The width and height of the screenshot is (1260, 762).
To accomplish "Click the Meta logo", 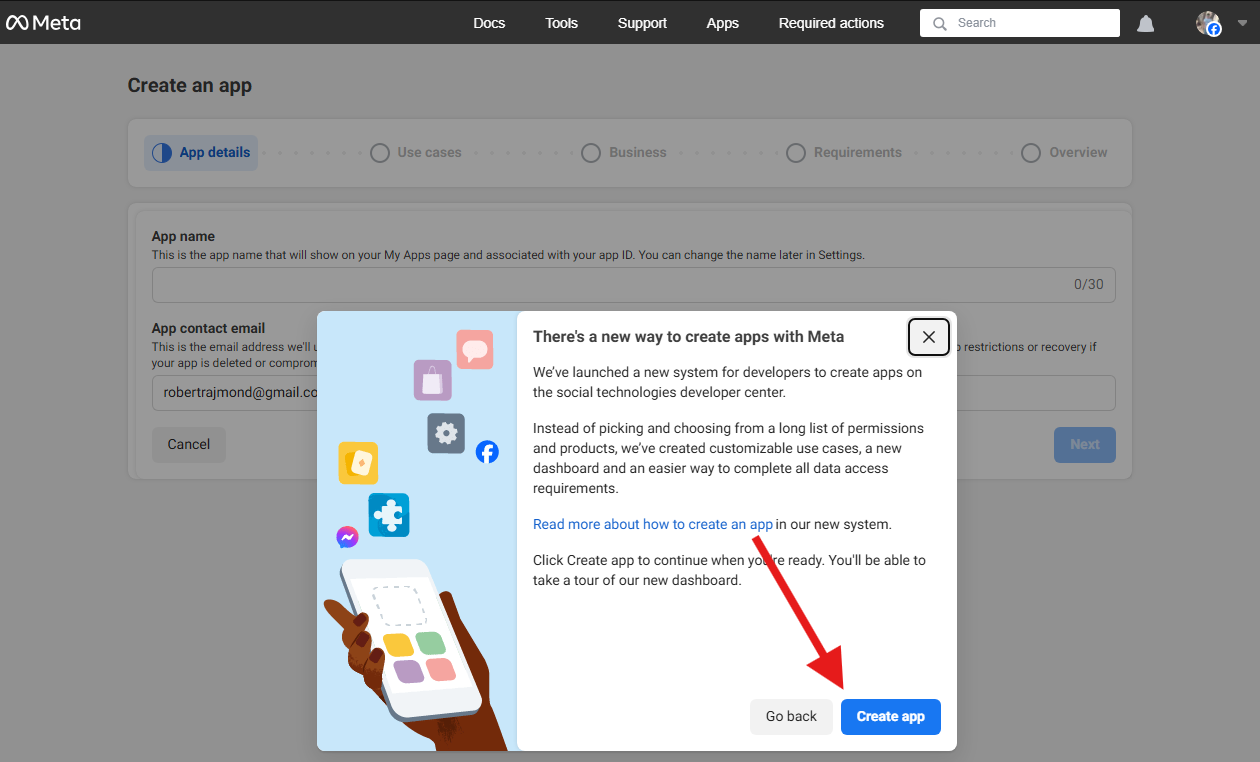I will [x=43, y=22].
